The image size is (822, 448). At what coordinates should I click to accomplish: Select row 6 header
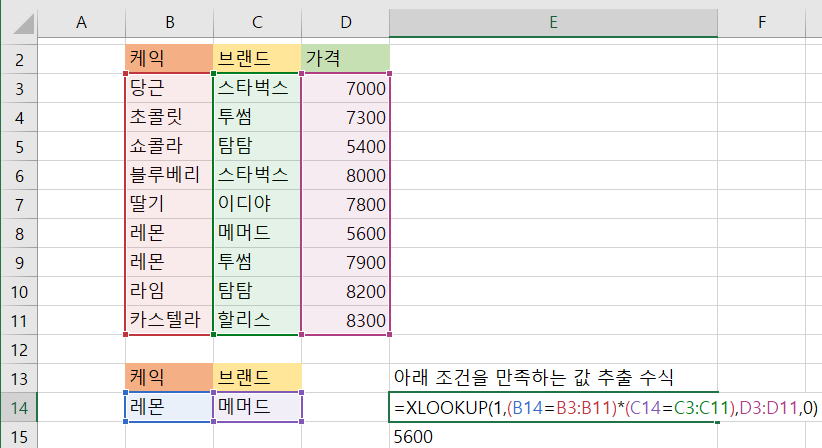click(x=19, y=176)
